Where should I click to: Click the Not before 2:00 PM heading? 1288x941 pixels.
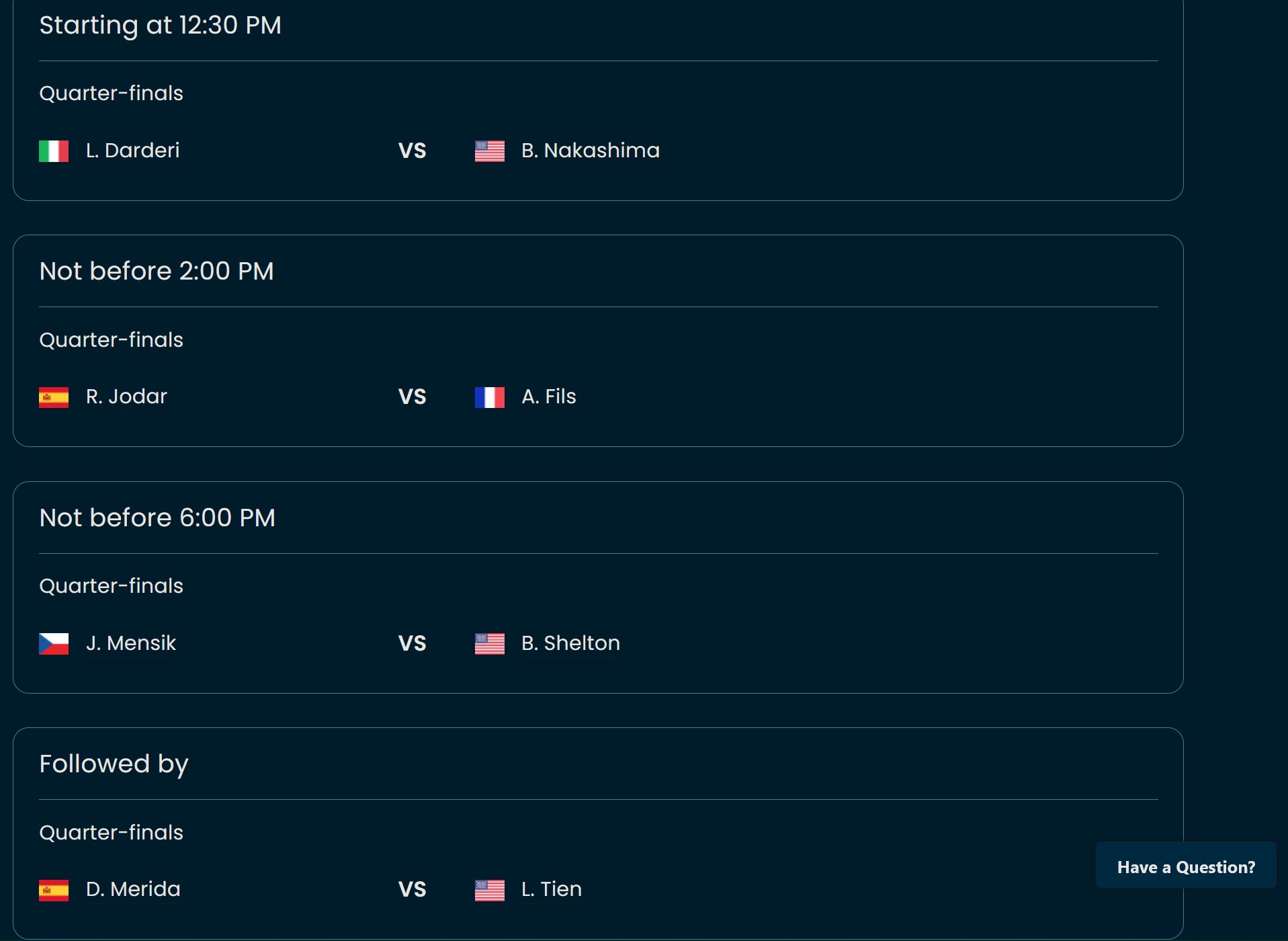[x=157, y=271]
